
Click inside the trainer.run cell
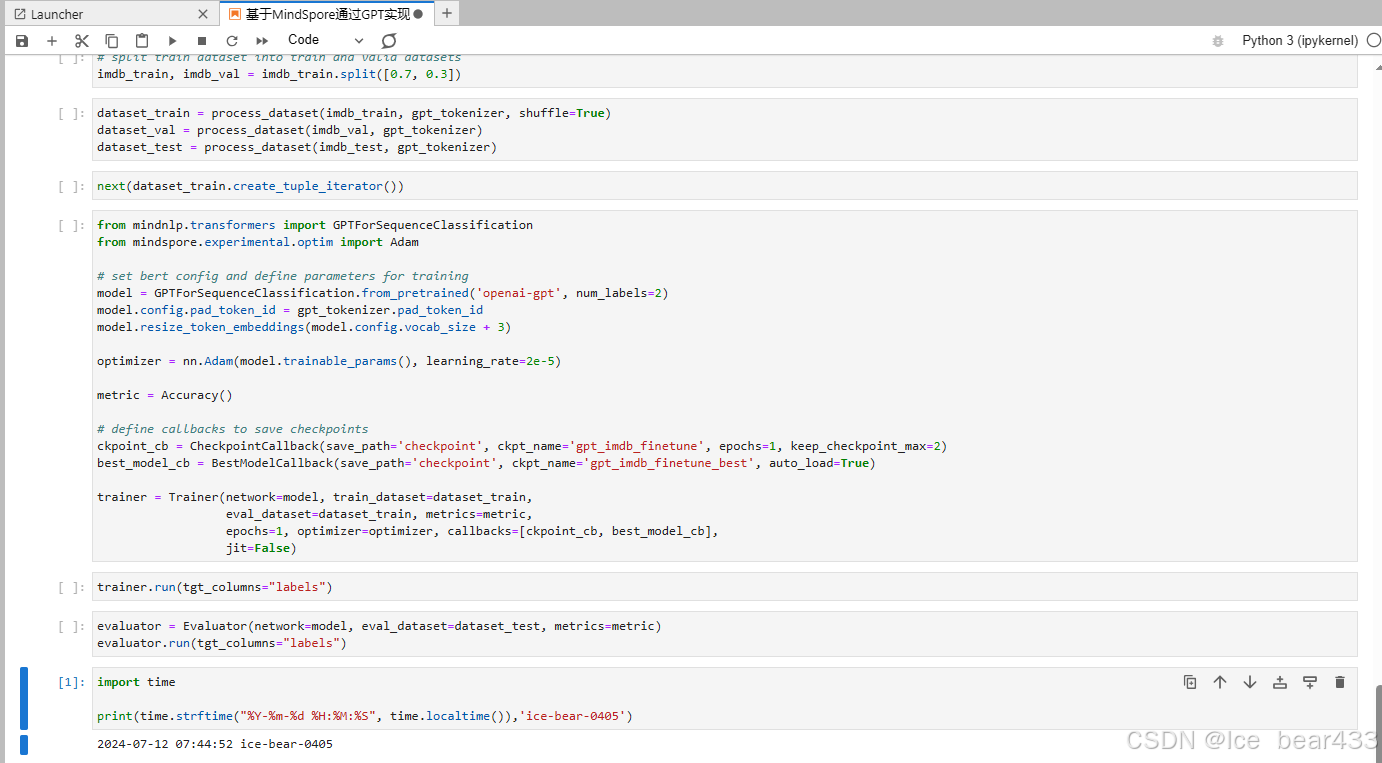[724, 587]
